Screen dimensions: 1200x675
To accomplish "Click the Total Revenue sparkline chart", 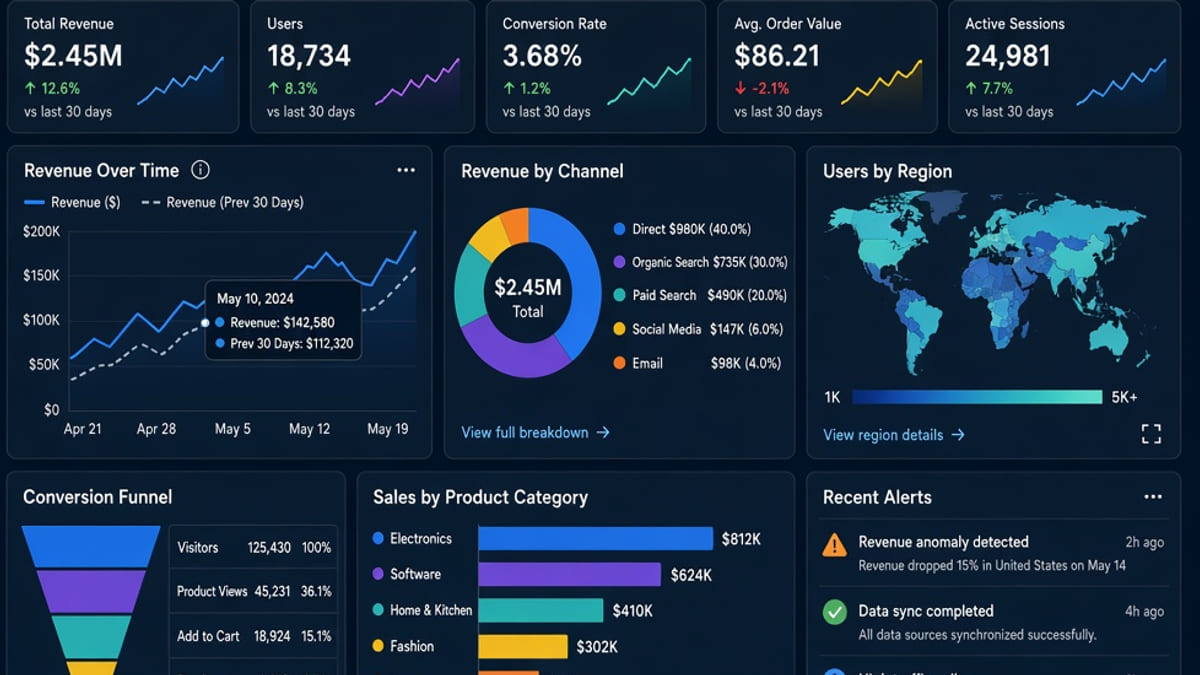I will [x=180, y=80].
